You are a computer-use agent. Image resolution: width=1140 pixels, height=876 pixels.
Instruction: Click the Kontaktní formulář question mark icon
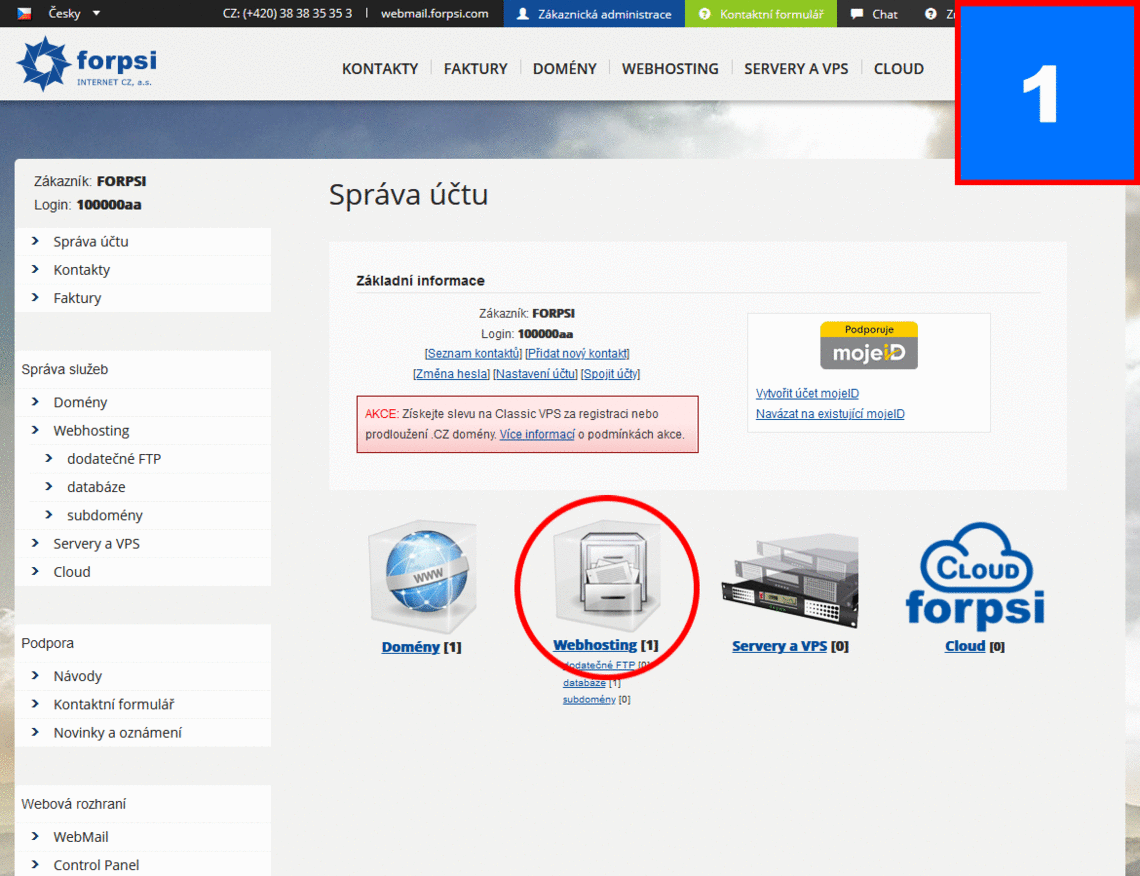pyautogui.click(x=704, y=14)
